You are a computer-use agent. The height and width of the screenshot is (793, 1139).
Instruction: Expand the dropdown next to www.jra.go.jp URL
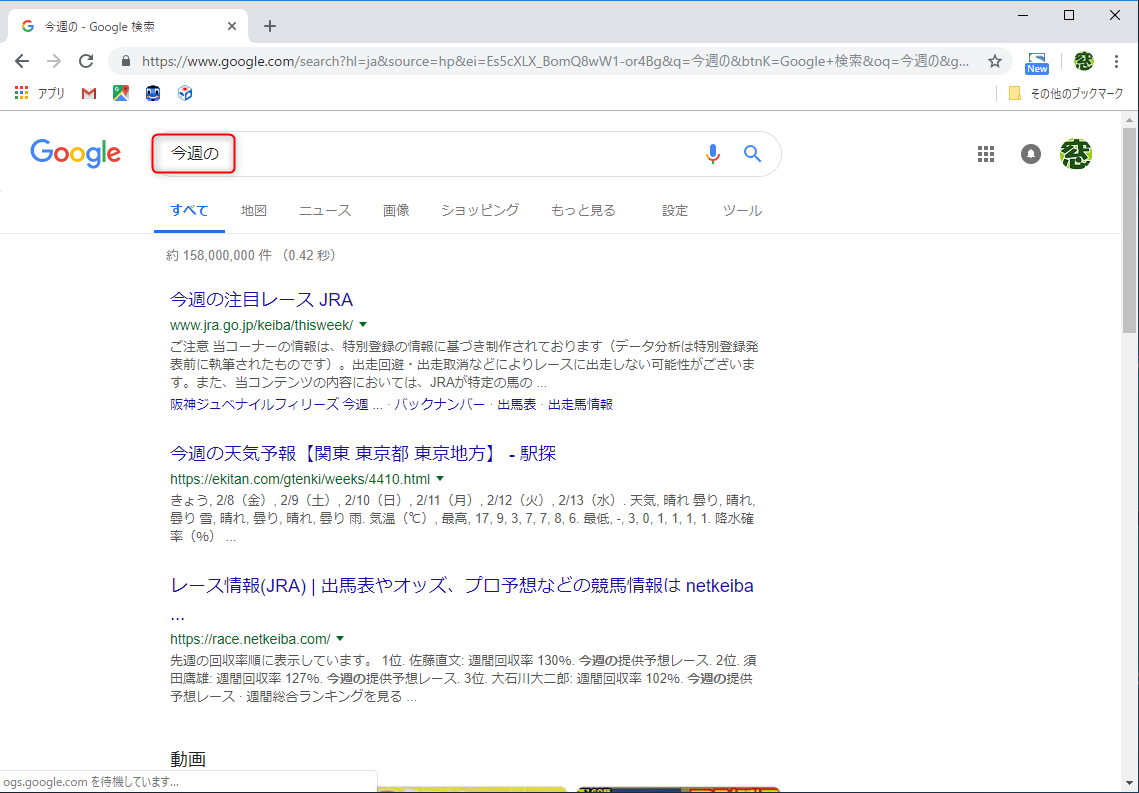click(363, 324)
